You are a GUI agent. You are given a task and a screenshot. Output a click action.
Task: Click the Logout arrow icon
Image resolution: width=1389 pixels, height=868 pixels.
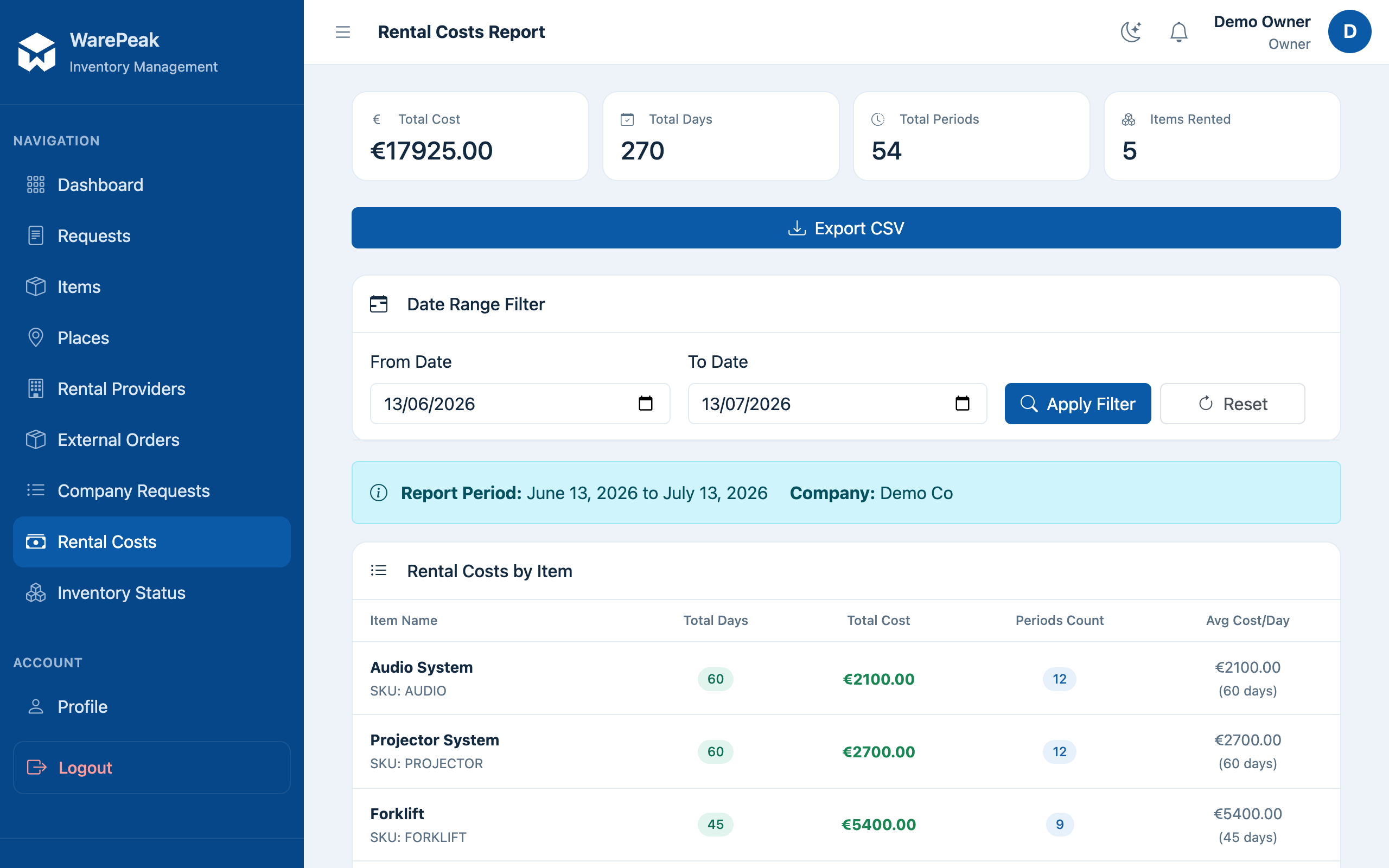(x=37, y=768)
